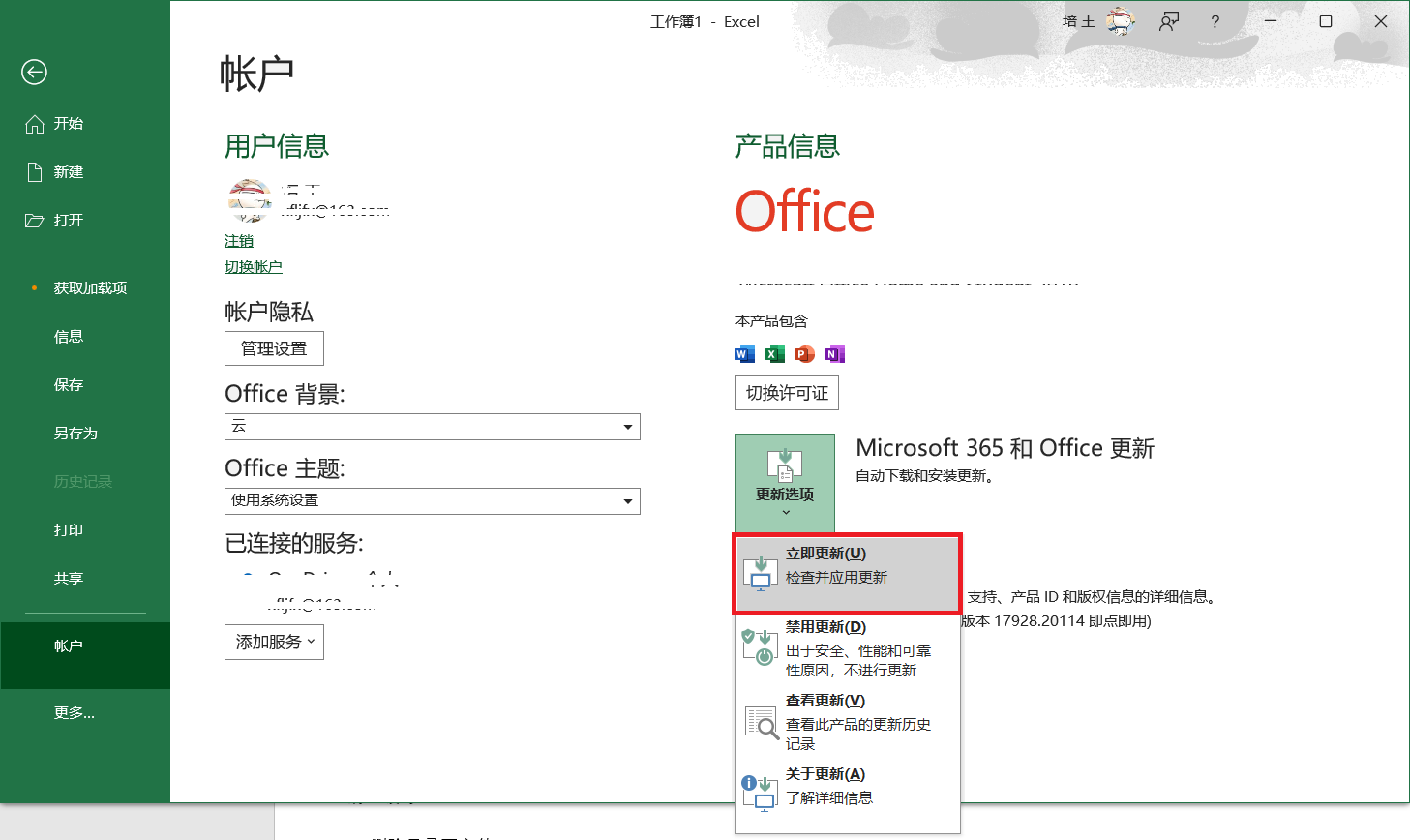Click the 查看更新 magnifier icon

(762, 722)
